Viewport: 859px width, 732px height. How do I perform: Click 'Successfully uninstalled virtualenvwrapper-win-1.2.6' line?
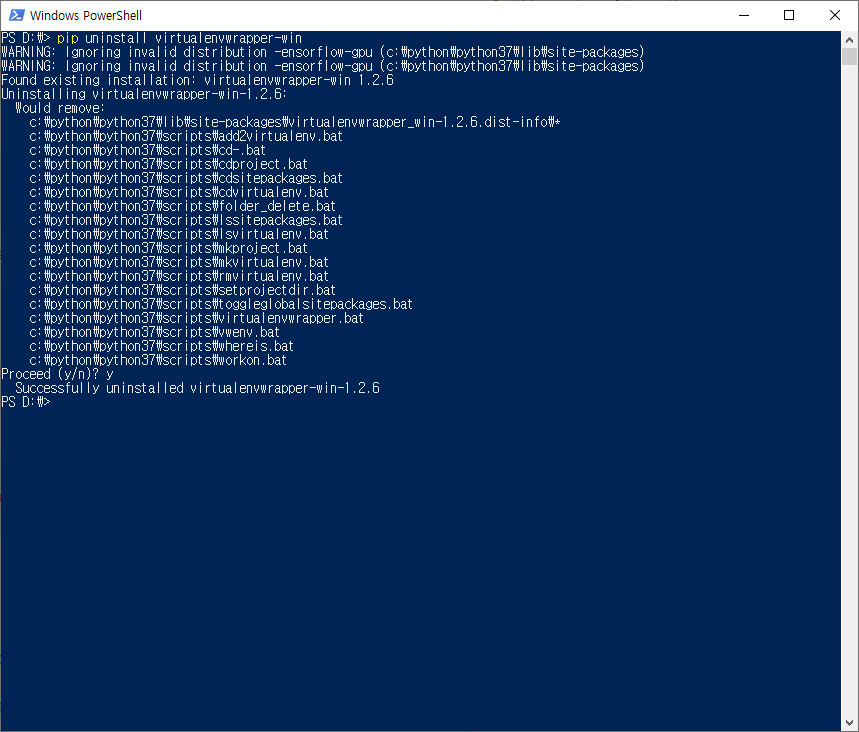[197, 388]
